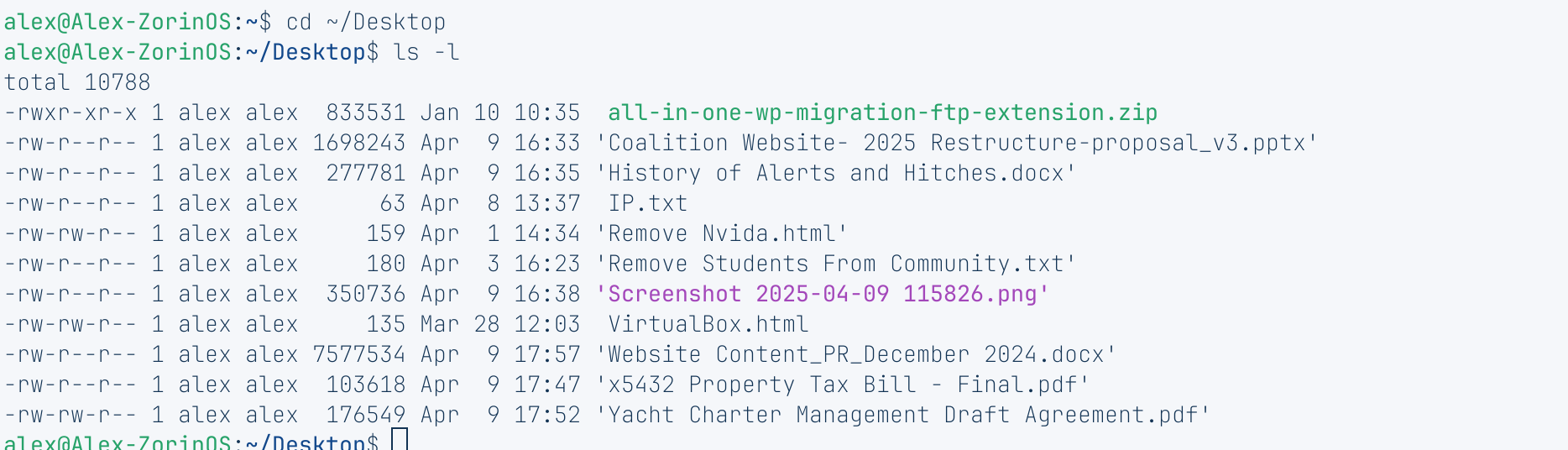Click 'Website Content_PR_December 2024.docx' filename
1568x450 pixels.
(x=856, y=354)
